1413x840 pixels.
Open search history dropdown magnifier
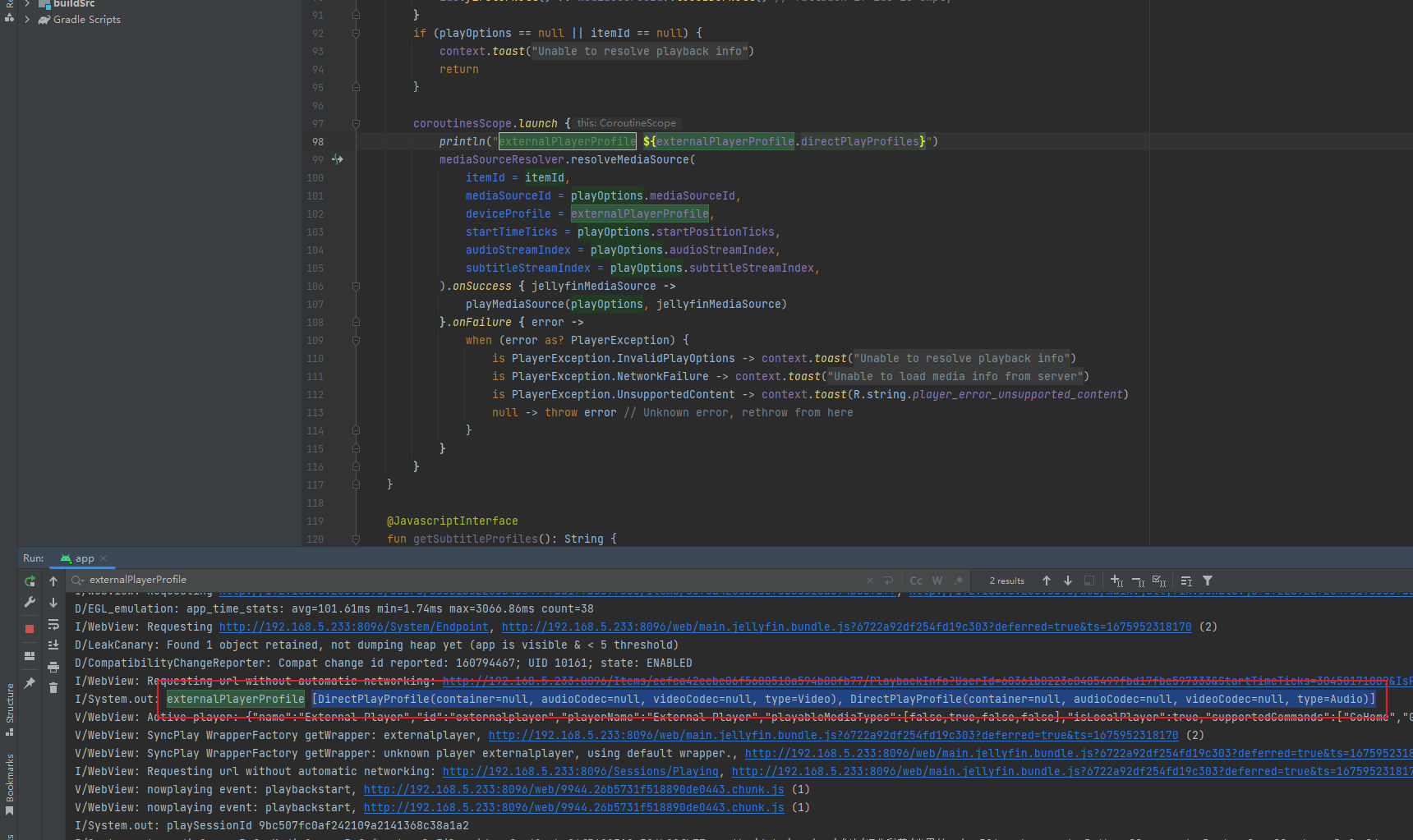tap(78, 581)
